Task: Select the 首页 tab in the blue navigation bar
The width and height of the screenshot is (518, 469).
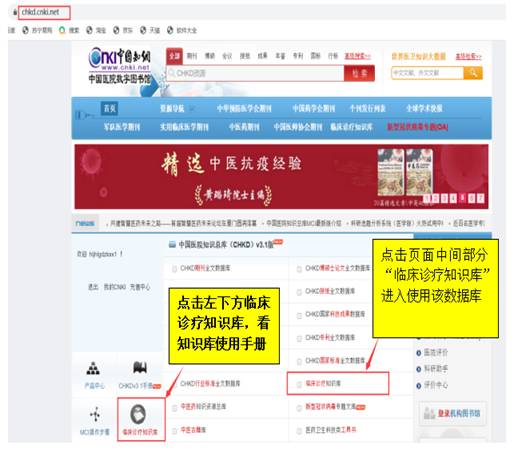Action: [x=109, y=109]
